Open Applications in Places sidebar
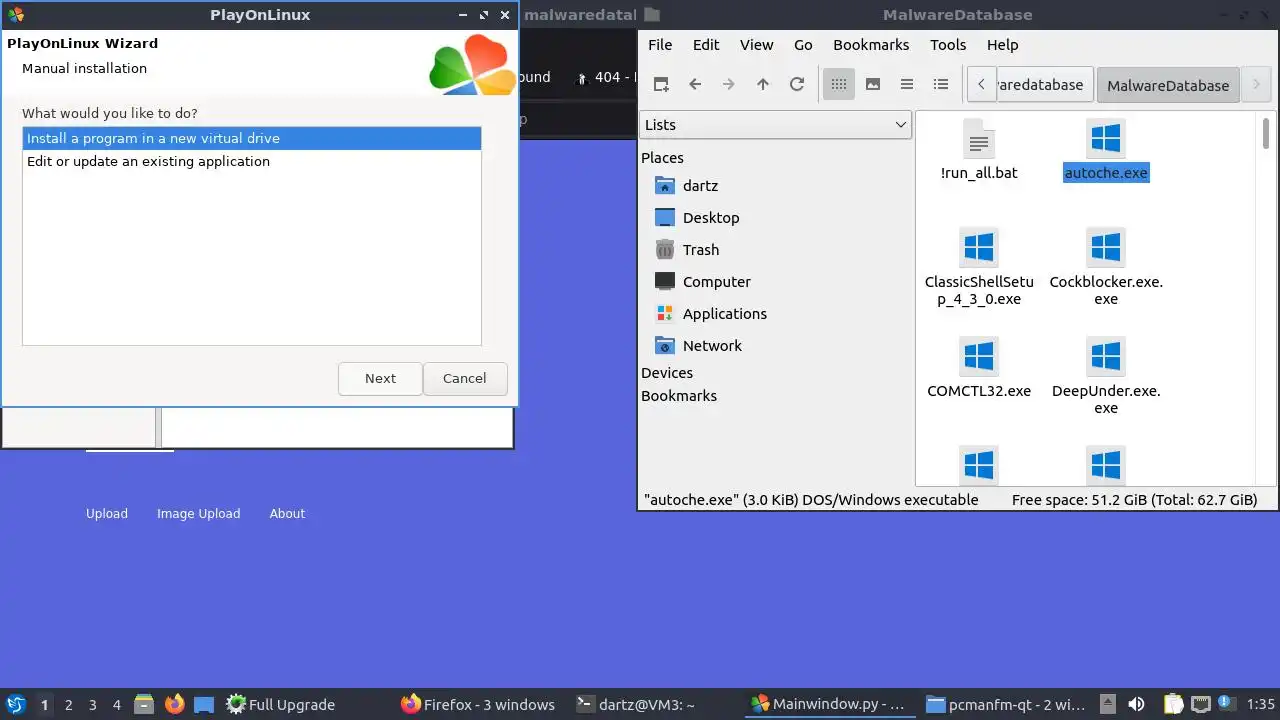The width and height of the screenshot is (1280, 720). click(x=725, y=313)
